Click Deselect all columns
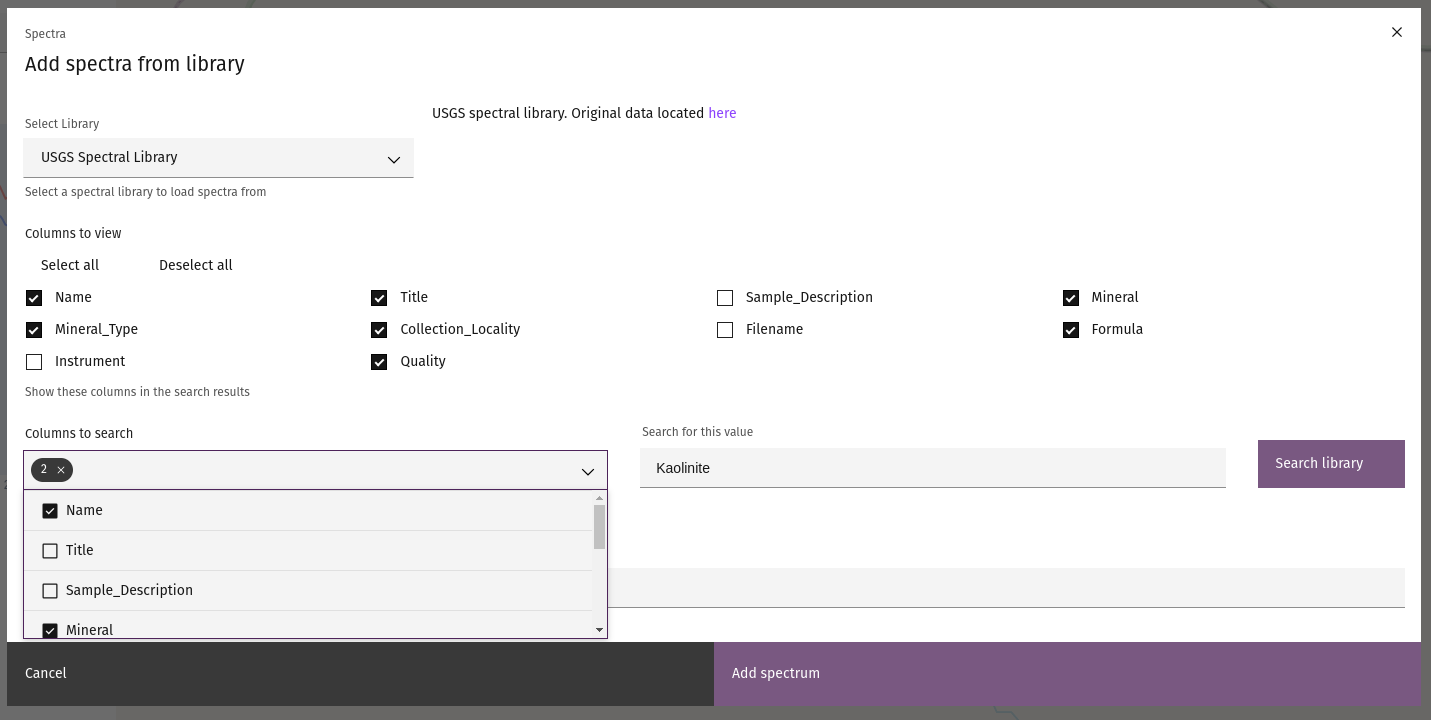This screenshot has width=1431, height=720. point(195,265)
